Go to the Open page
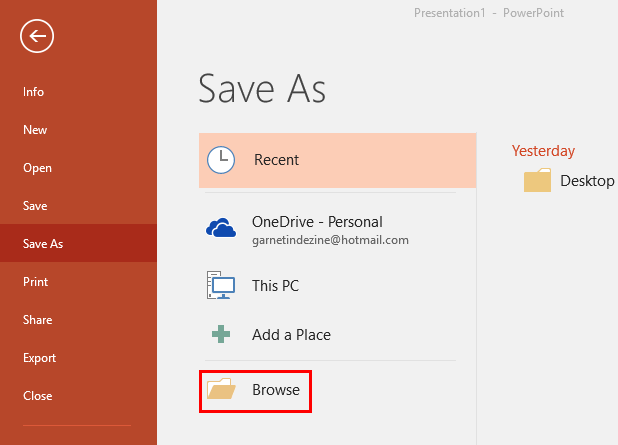618x445 pixels. click(x=37, y=168)
